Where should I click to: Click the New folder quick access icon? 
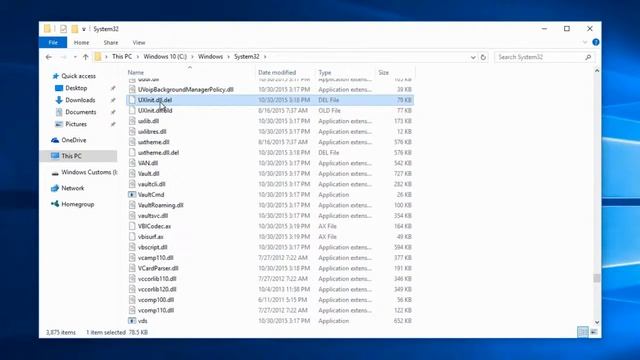click(74, 29)
